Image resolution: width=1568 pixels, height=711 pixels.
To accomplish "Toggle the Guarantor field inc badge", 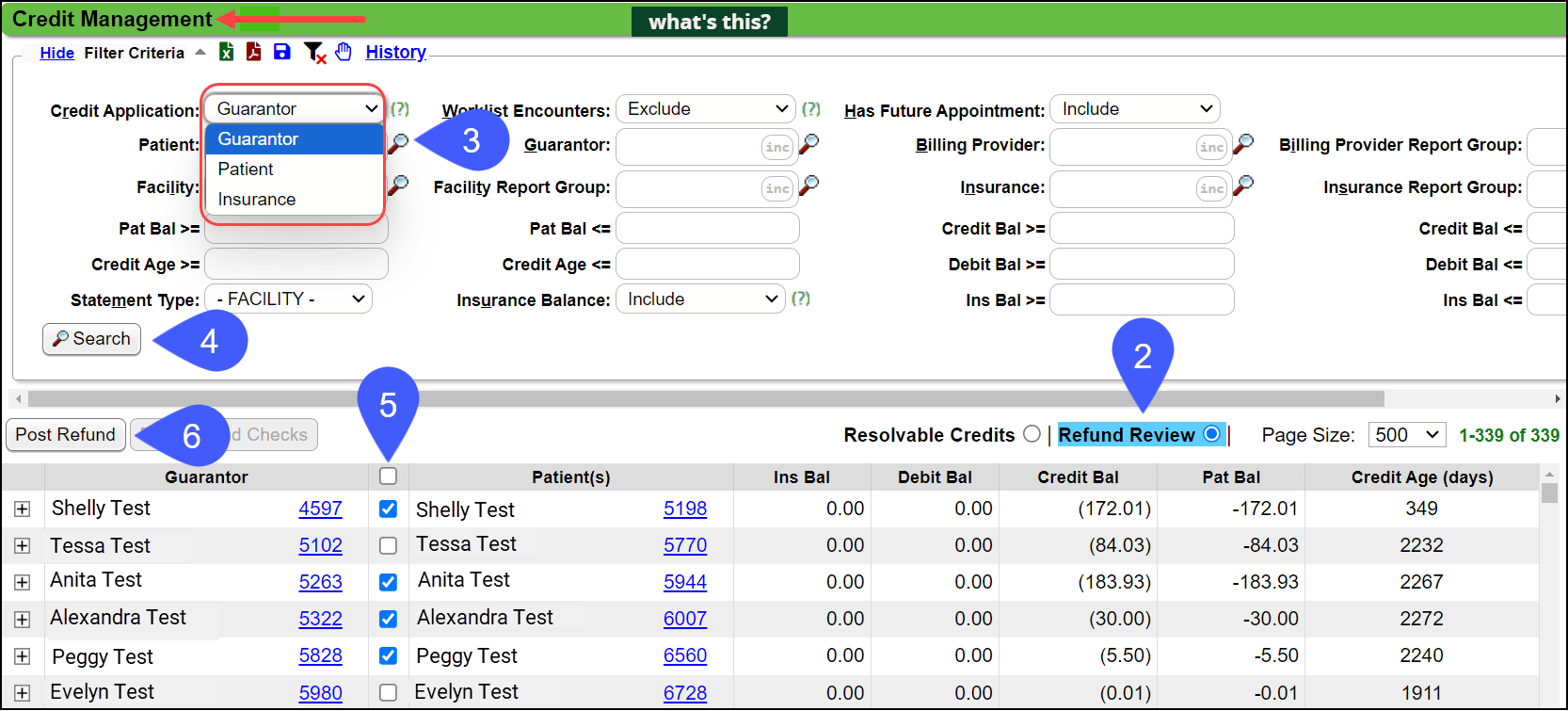I will point(777,147).
